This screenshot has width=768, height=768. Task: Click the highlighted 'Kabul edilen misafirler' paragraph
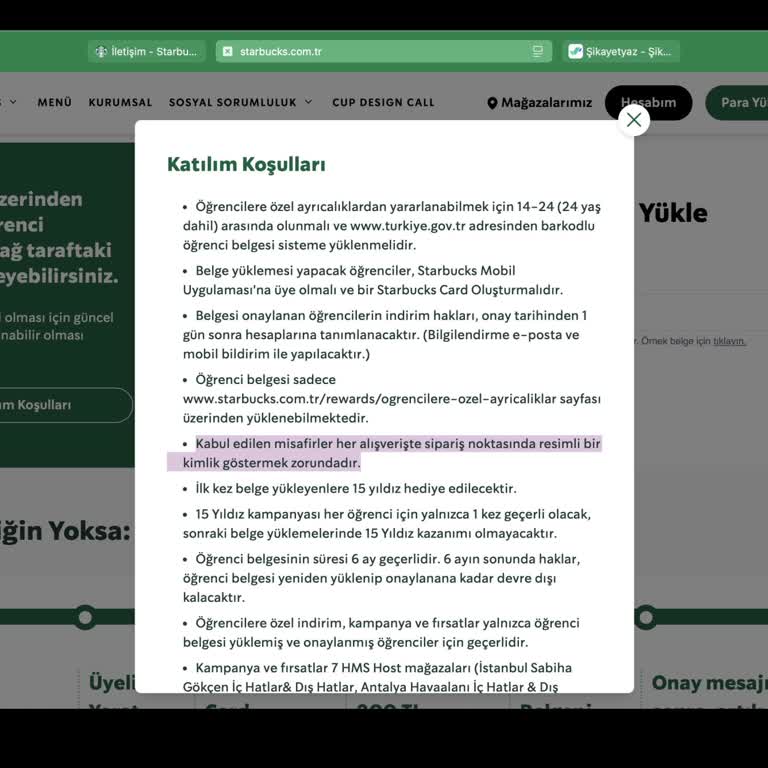tap(391, 453)
